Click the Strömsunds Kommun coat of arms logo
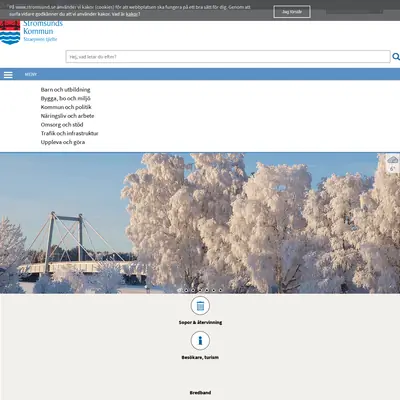The width and height of the screenshot is (400, 400). click(10, 32)
